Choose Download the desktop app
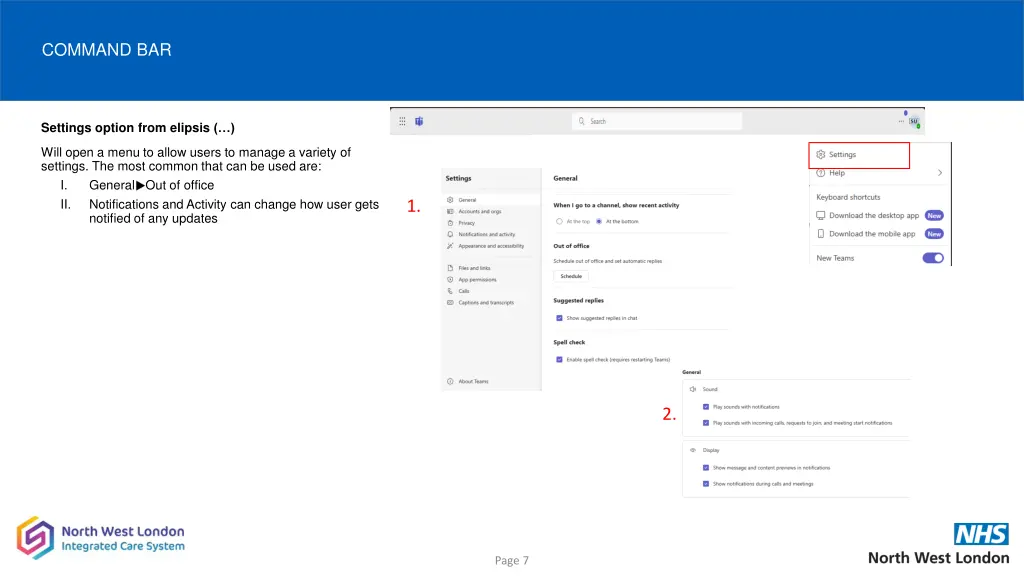 874,216
